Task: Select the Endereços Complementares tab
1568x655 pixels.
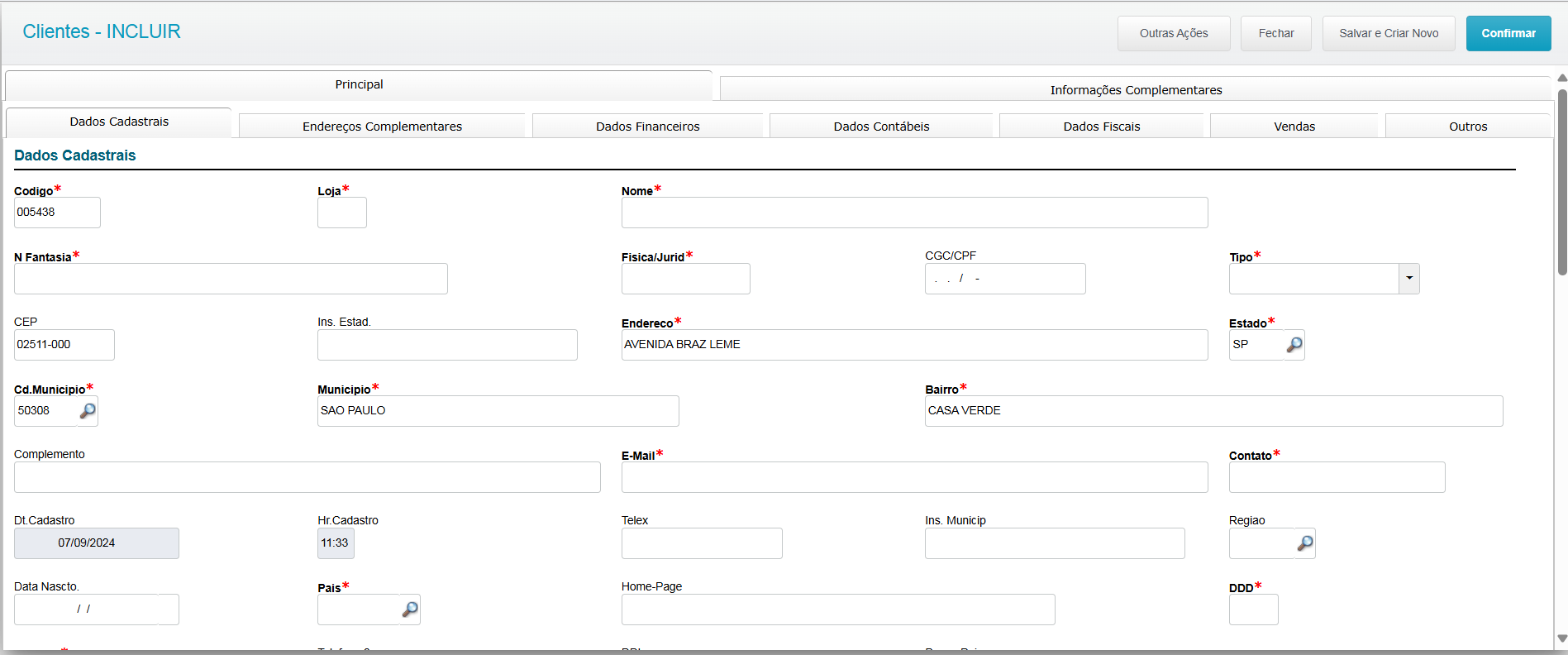Action: (382, 127)
